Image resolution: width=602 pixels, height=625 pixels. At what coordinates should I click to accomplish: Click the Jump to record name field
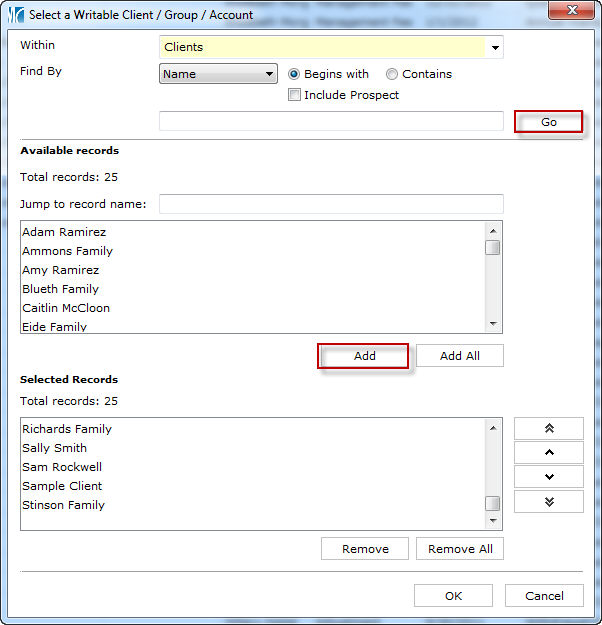pyautogui.click(x=330, y=204)
